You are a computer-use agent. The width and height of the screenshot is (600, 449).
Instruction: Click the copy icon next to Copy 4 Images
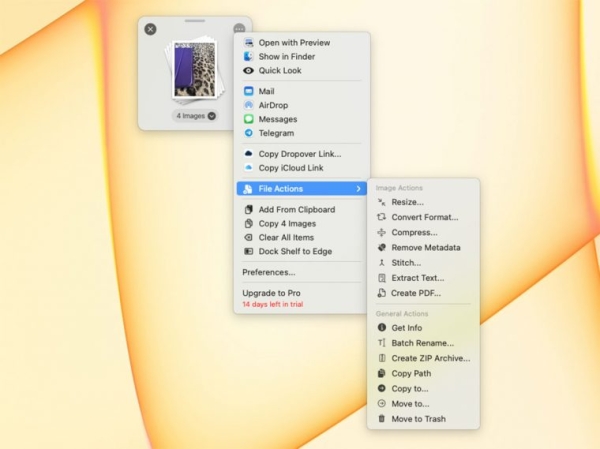(x=249, y=224)
